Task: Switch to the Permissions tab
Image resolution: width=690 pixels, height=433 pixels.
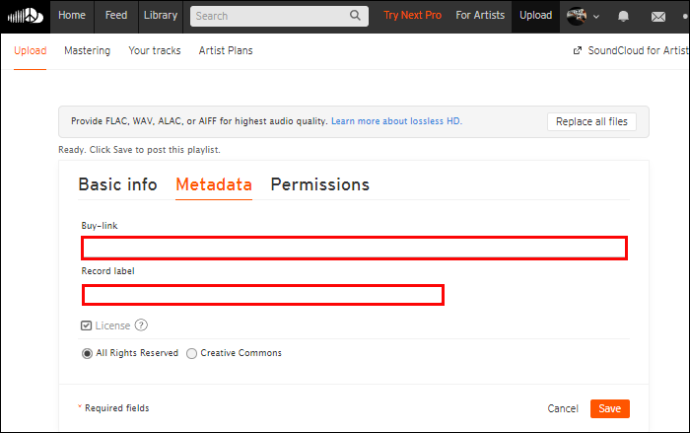Action: (320, 184)
